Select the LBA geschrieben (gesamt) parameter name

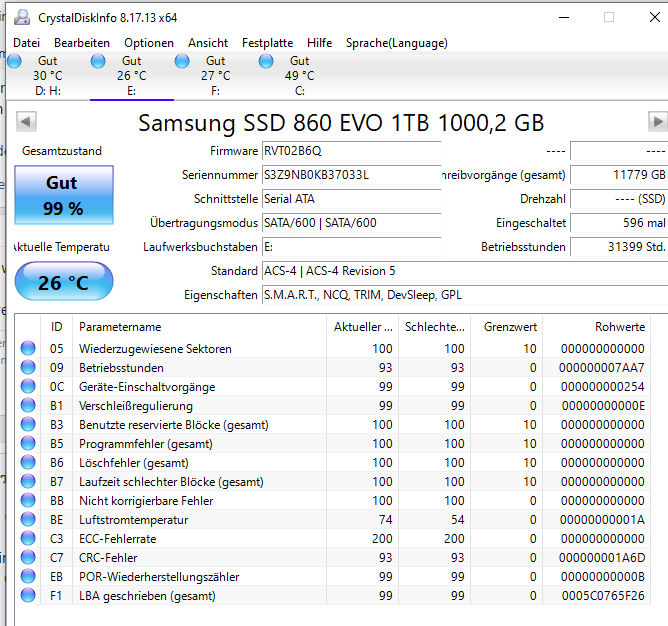click(147, 596)
